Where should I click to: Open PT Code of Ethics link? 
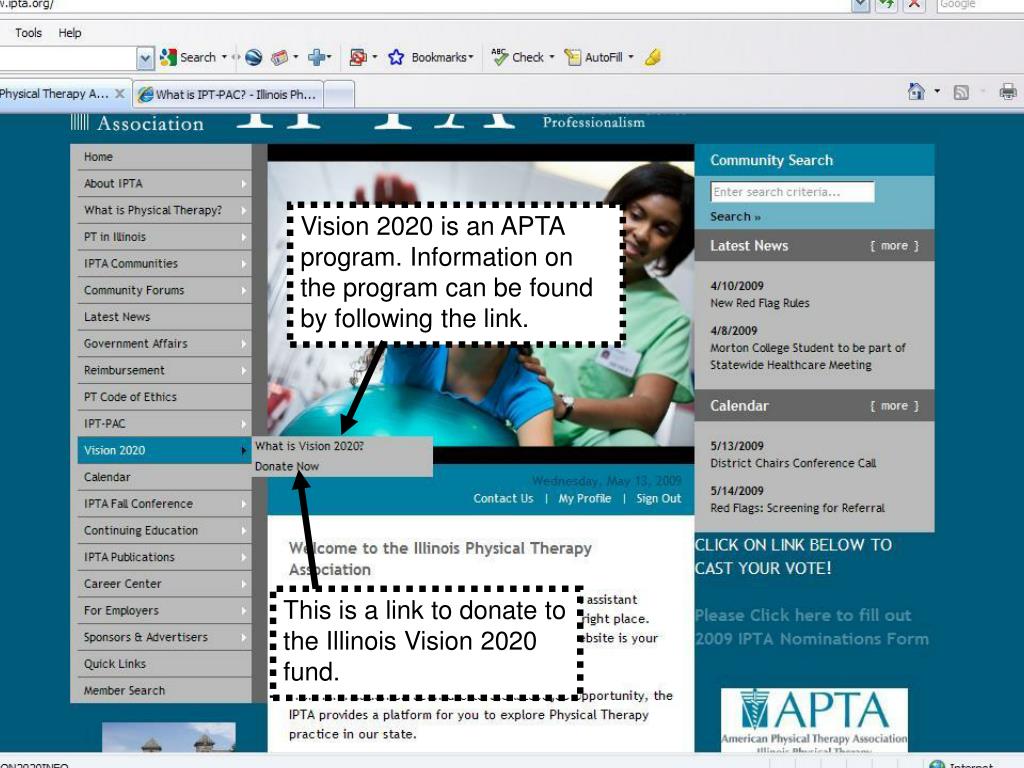tap(165, 397)
